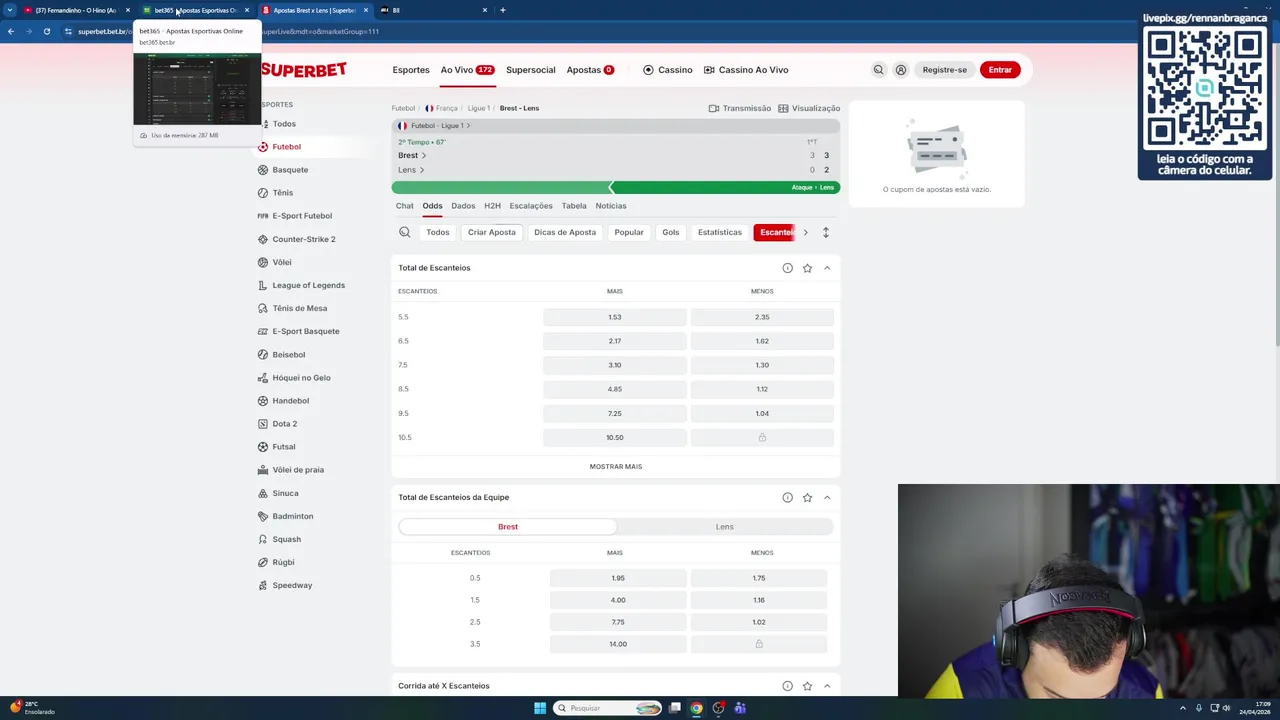Viewport: 1280px width, 720px height.
Task: Favorite Total de Escanteios da Equipe market
Action: pyautogui.click(x=807, y=497)
